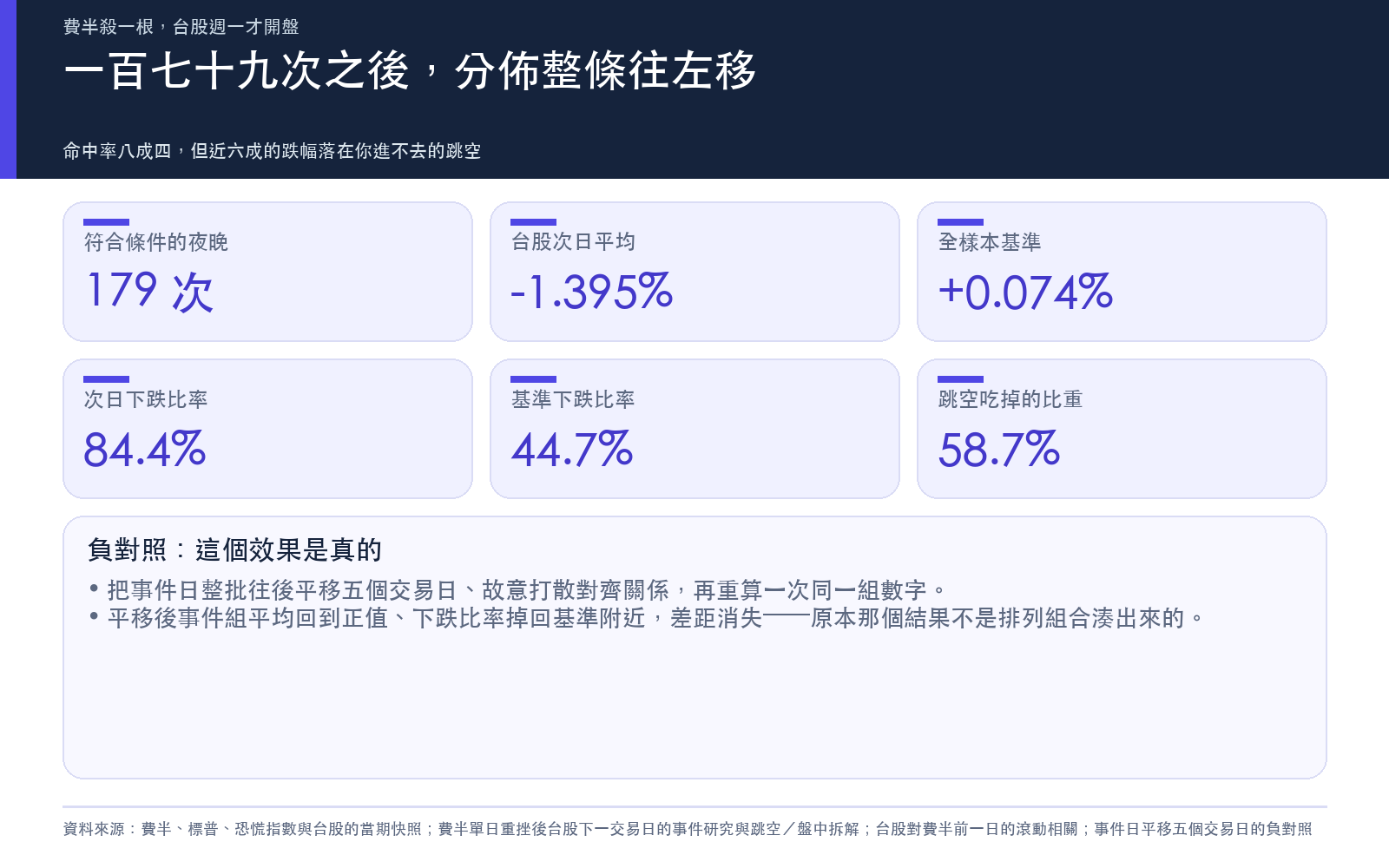
Task: Click the value +0.074%
Action: 1025,292
